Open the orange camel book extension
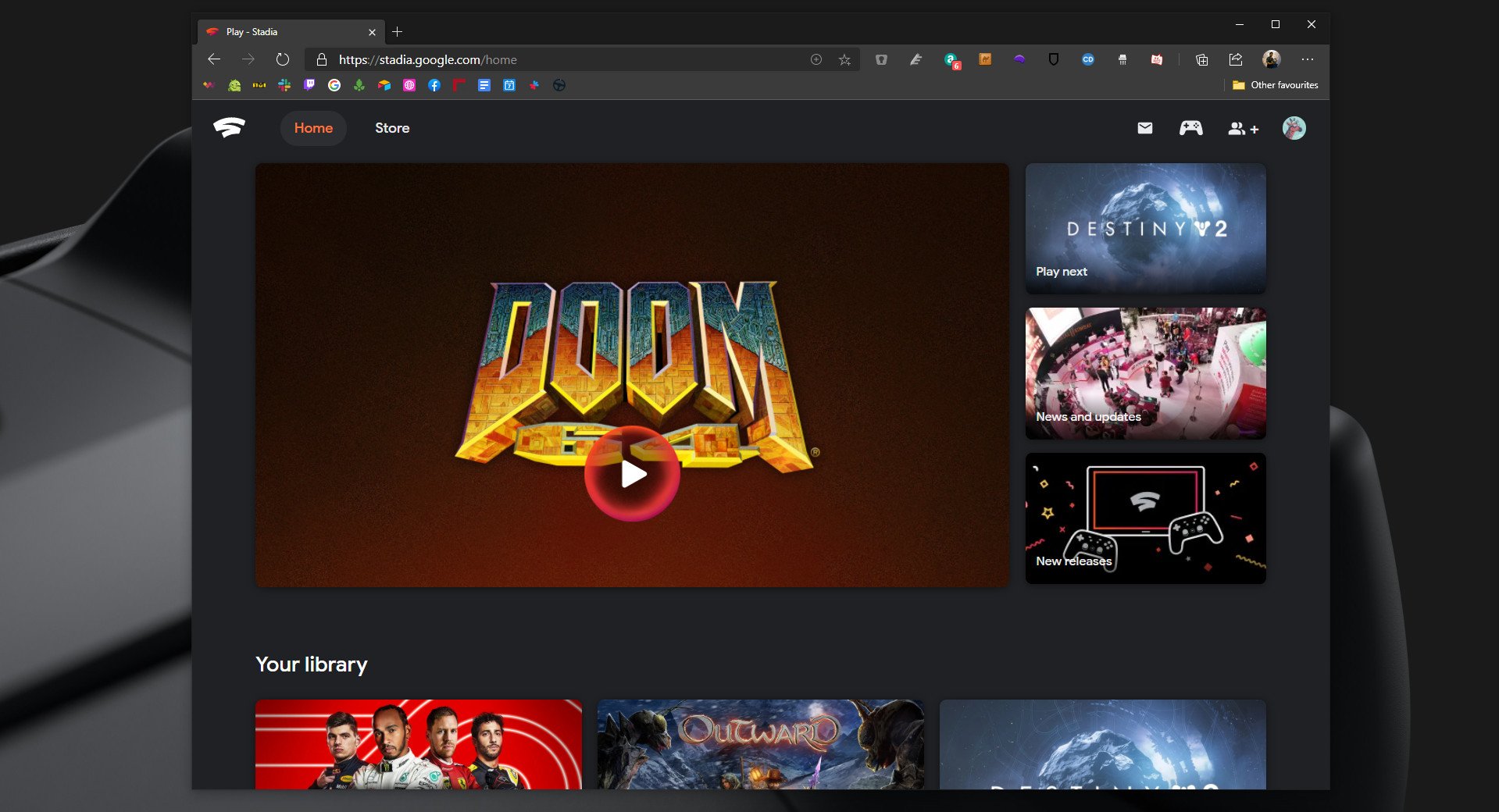The image size is (1499, 812). (x=985, y=59)
